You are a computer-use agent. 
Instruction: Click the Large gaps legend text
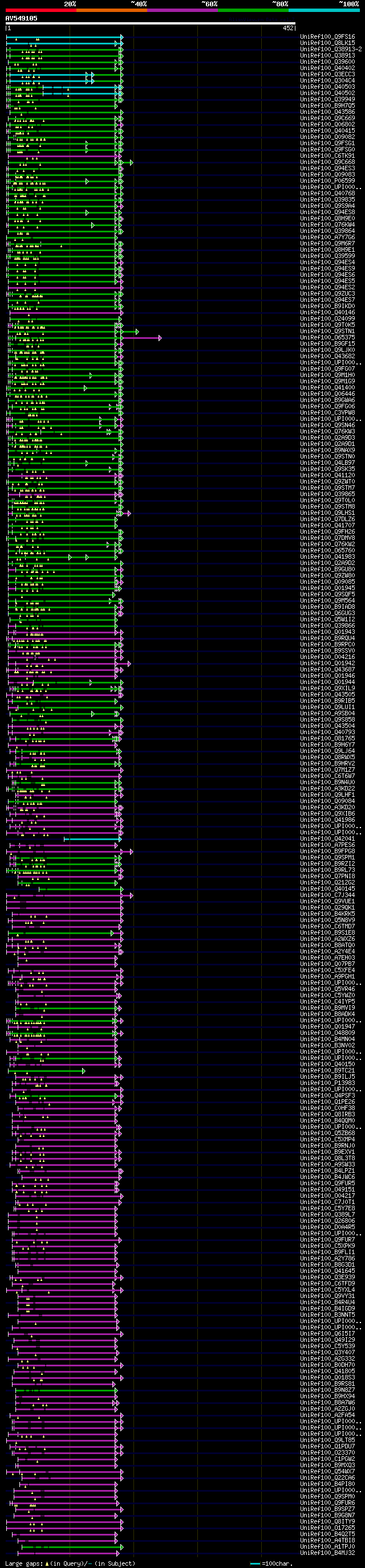[x=70, y=1563]
